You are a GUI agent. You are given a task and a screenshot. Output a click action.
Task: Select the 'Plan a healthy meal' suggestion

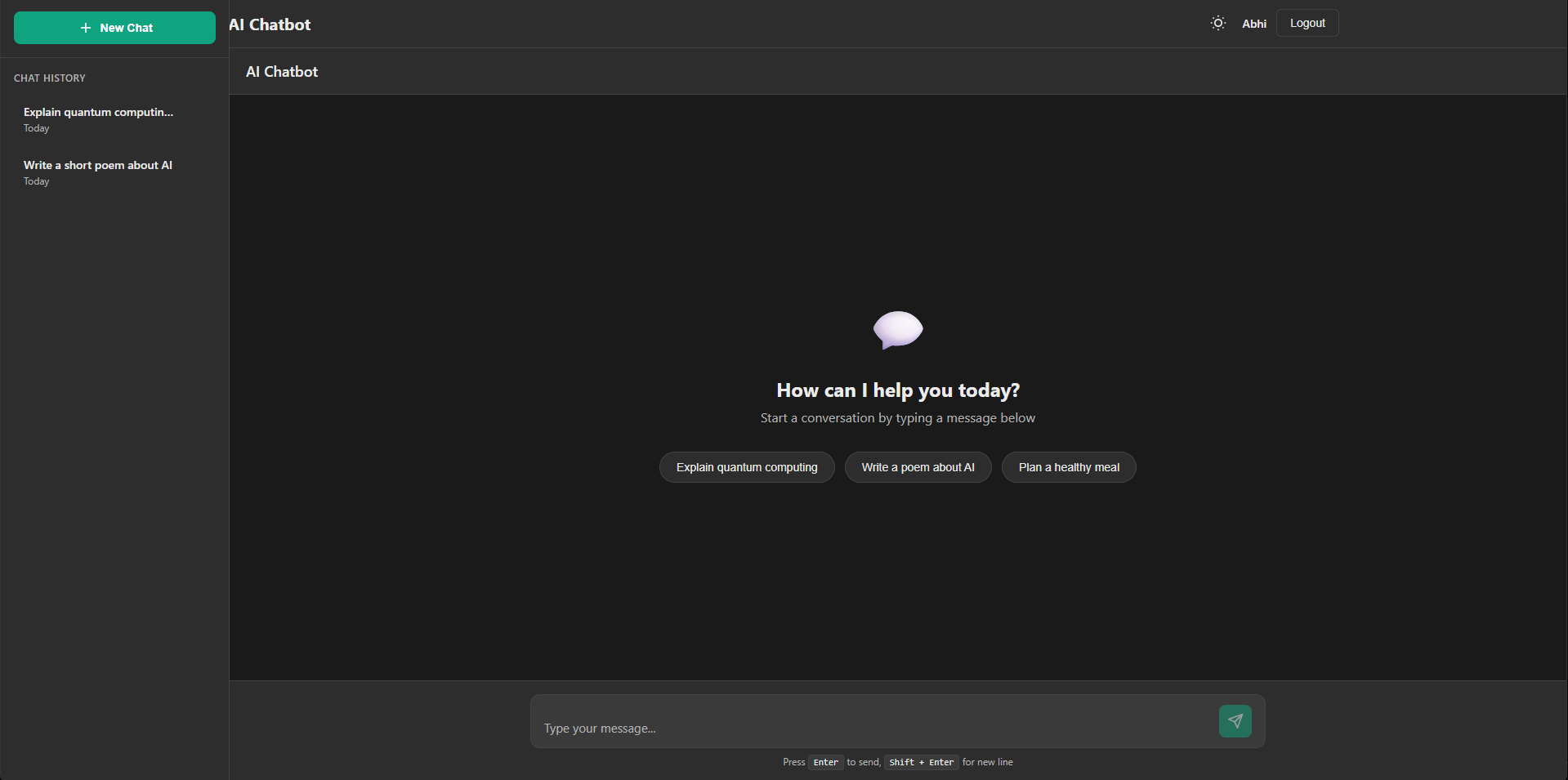click(1068, 467)
